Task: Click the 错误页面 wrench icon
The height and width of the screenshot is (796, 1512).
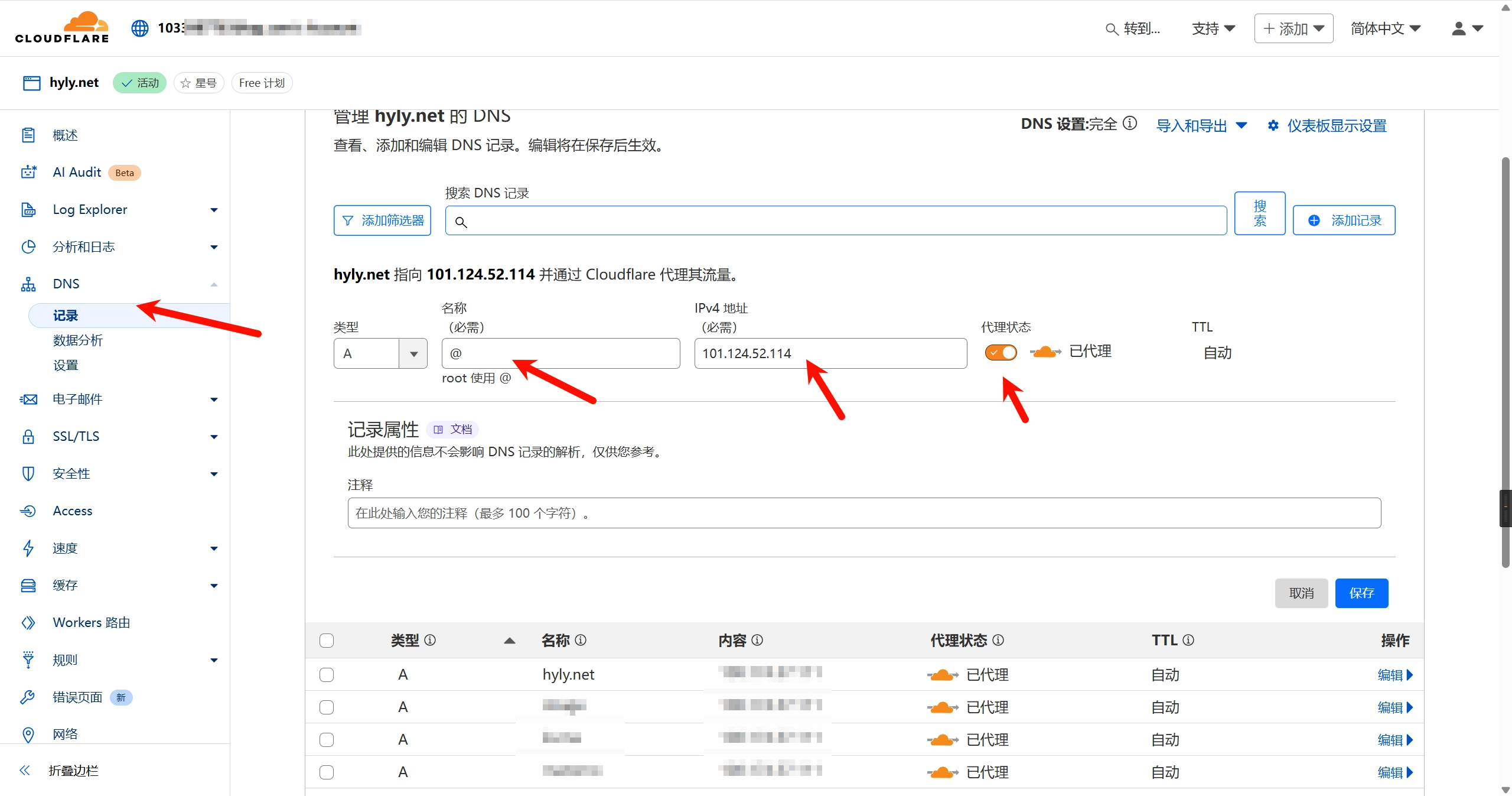Action: [x=28, y=697]
